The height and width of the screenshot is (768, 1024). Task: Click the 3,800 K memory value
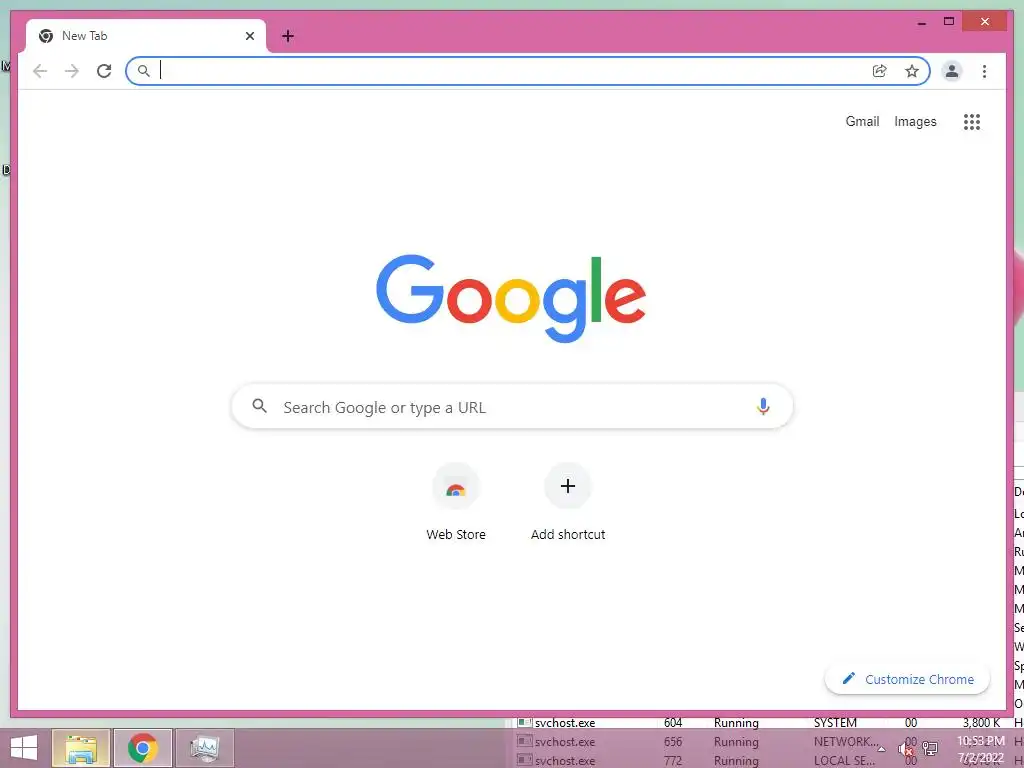pyautogui.click(x=982, y=723)
